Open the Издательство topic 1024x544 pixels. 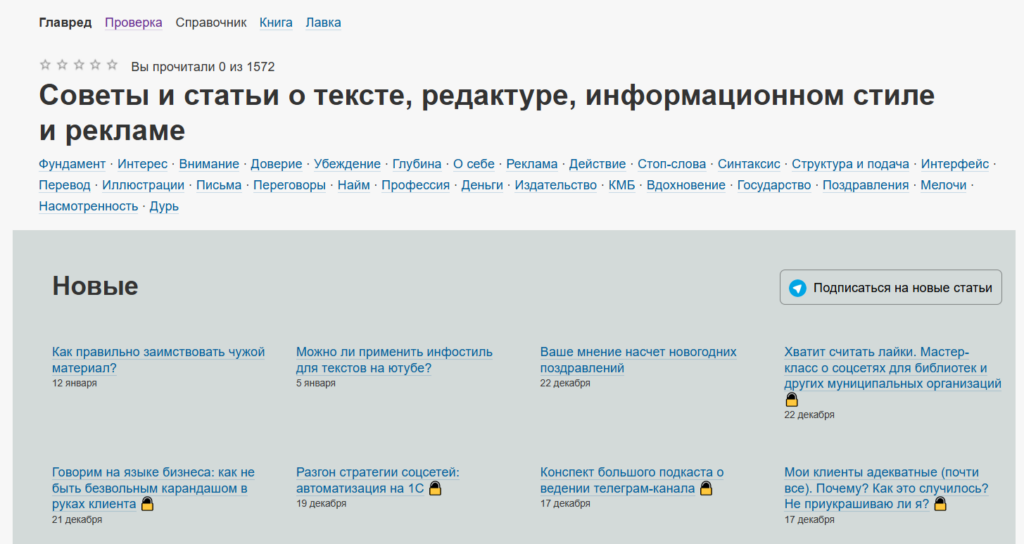[x=556, y=185]
